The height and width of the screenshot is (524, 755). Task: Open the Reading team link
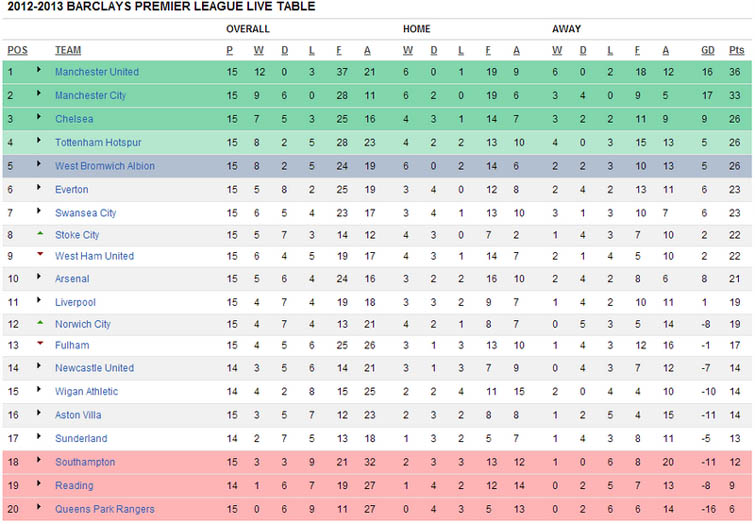coord(74,485)
